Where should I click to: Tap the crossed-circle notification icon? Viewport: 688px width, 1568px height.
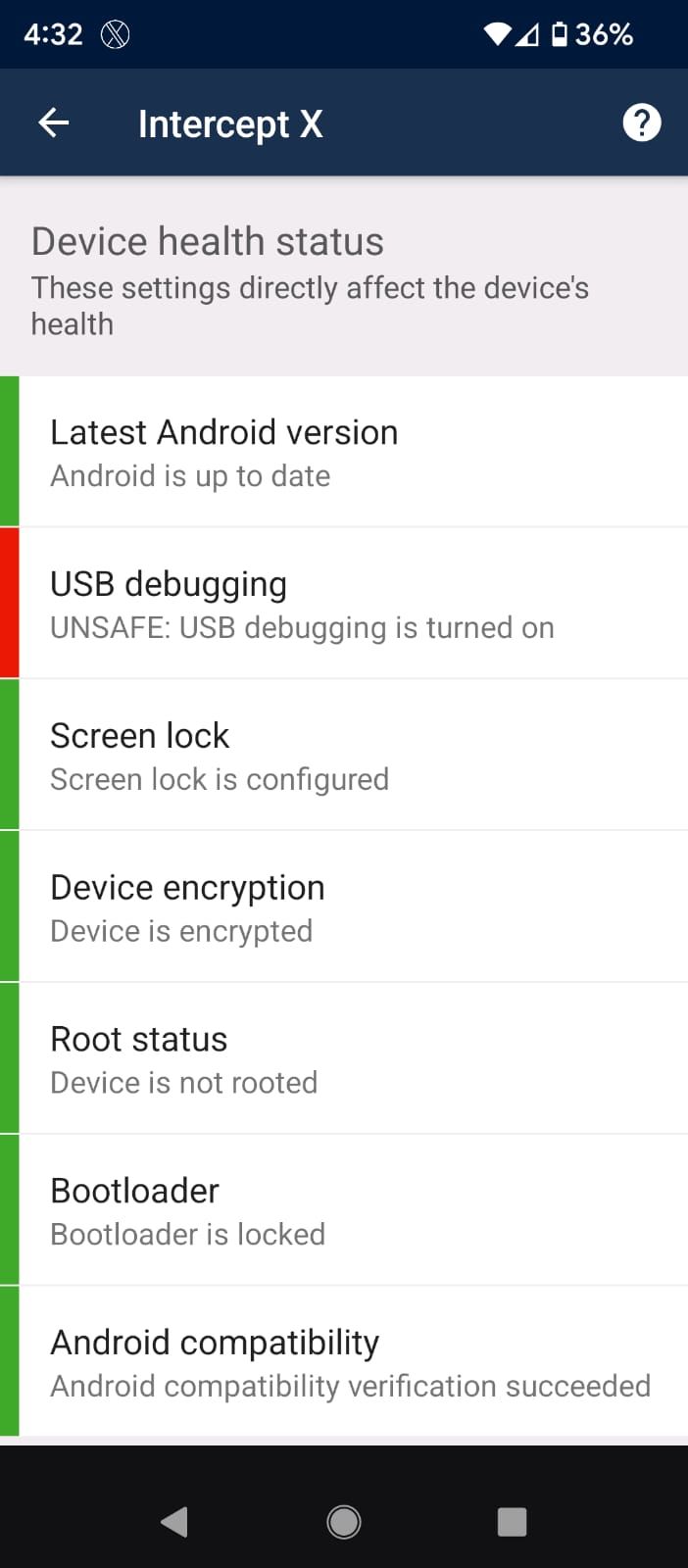116,35
